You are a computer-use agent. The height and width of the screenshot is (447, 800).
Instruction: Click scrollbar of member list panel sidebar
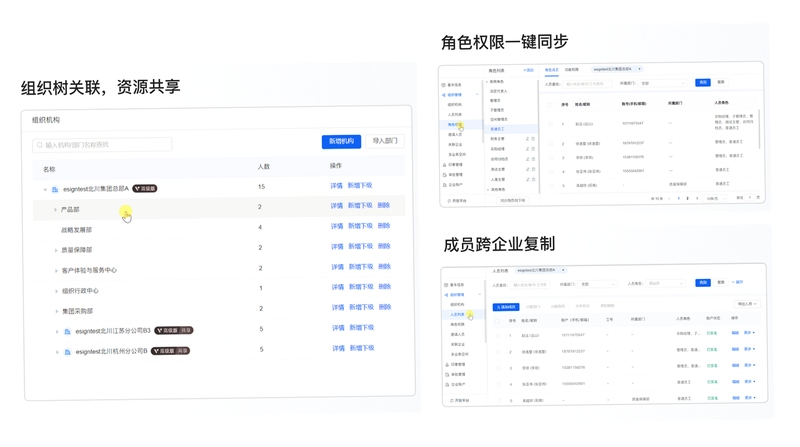485,311
